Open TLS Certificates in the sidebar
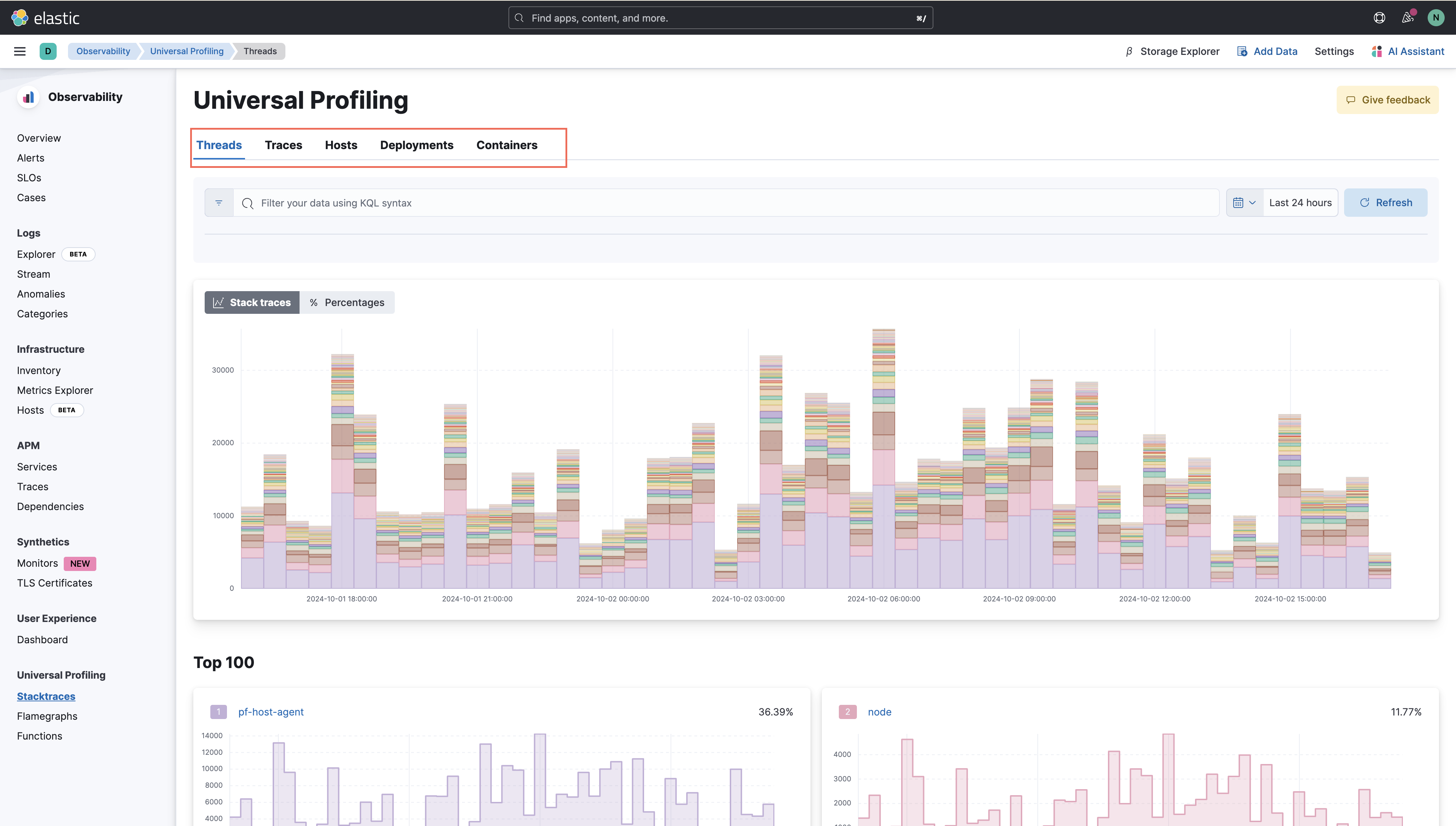The height and width of the screenshot is (826, 1456). (55, 583)
